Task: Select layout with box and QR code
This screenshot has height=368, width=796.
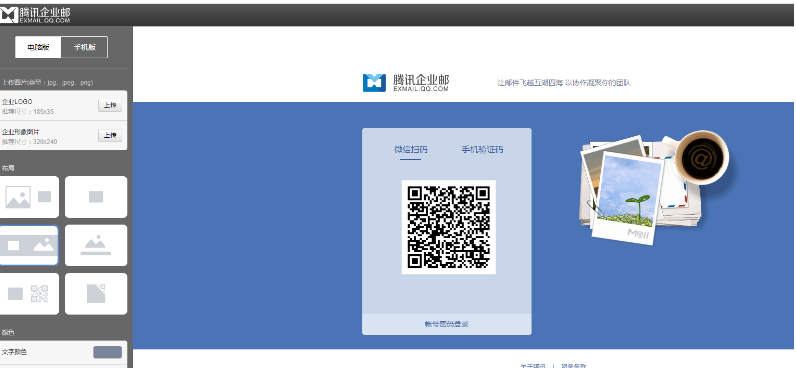Action: point(29,294)
